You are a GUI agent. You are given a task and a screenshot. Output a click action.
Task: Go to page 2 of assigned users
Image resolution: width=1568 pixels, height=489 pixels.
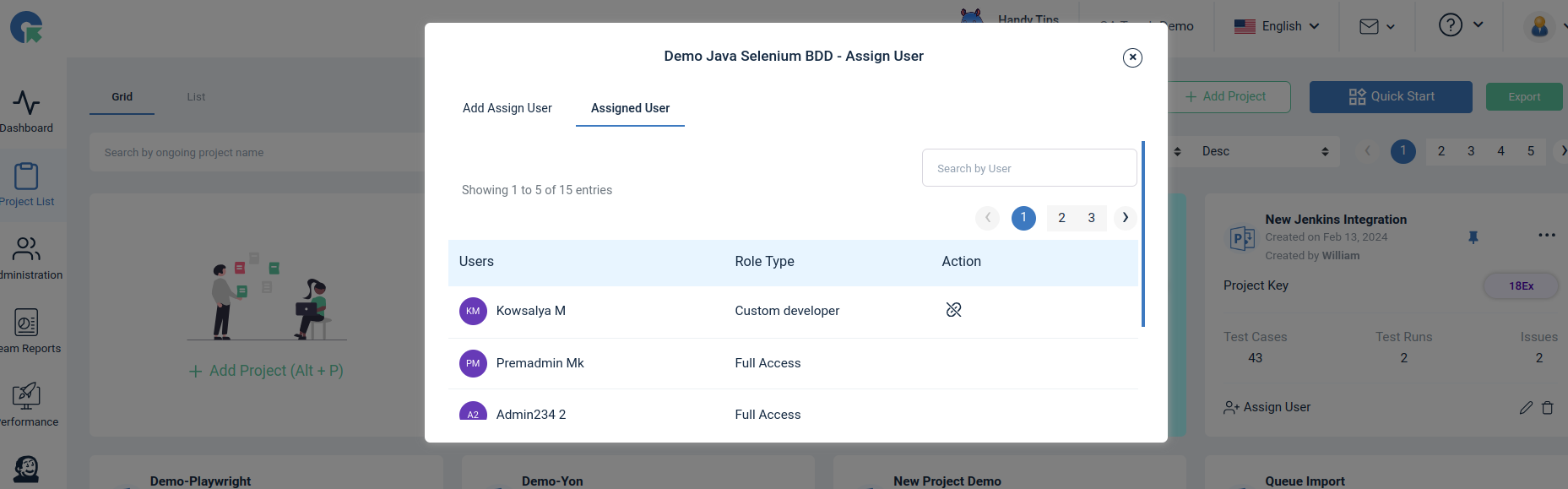pyautogui.click(x=1061, y=218)
